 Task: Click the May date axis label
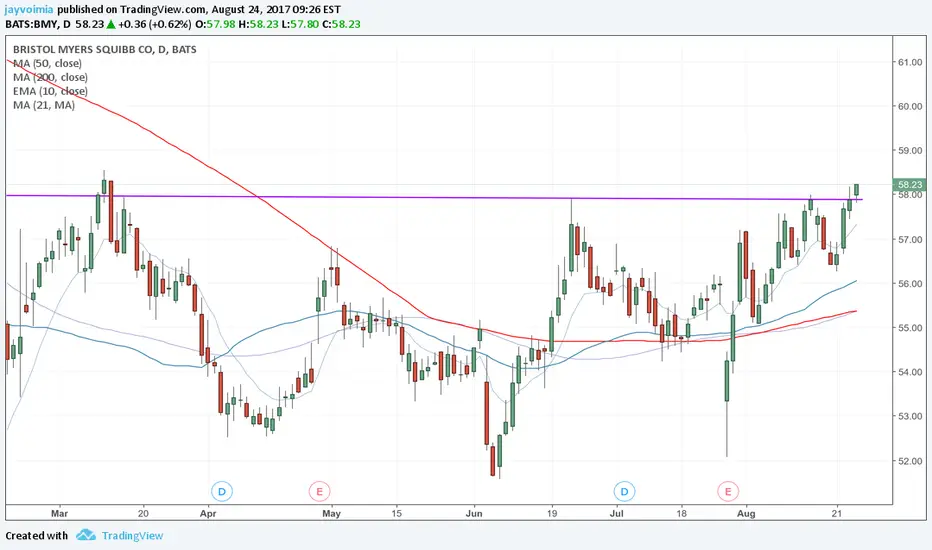click(x=331, y=513)
